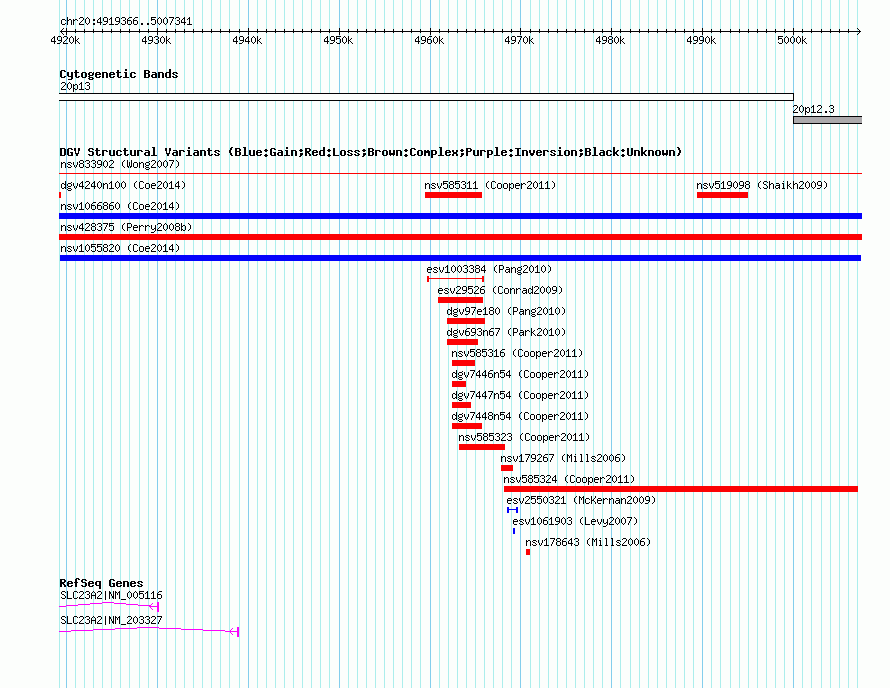Click the SLC23A2|NM_005116 gene glyph

point(109,606)
